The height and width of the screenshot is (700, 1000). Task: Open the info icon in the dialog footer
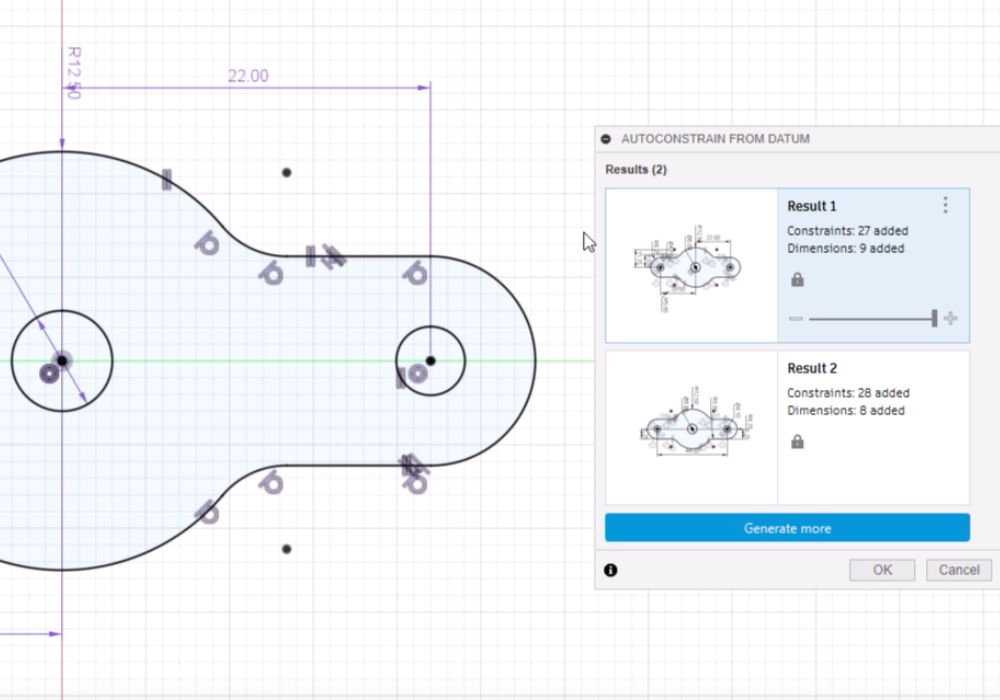coord(611,570)
